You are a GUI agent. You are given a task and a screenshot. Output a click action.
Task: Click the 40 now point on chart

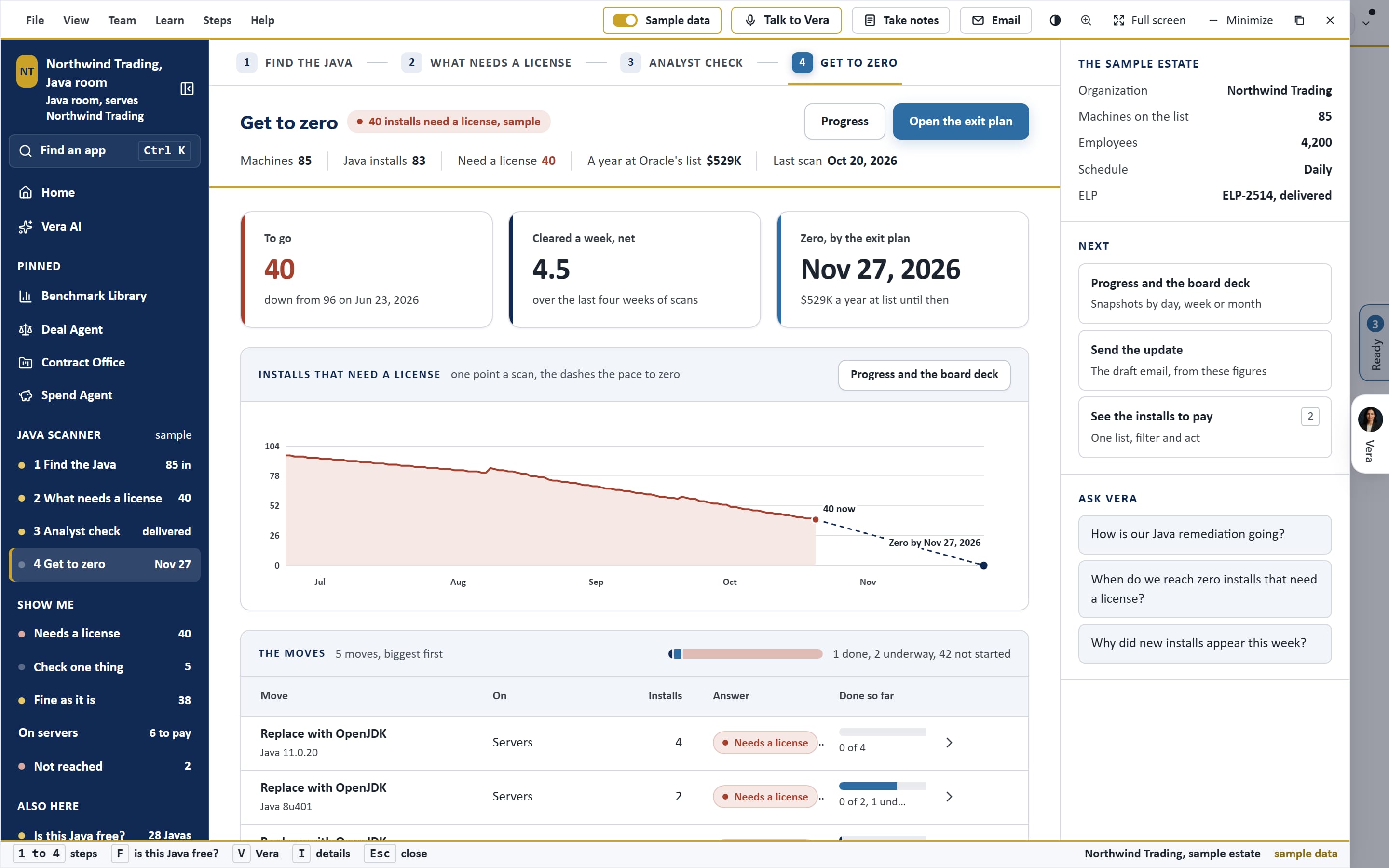tap(815, 519)
